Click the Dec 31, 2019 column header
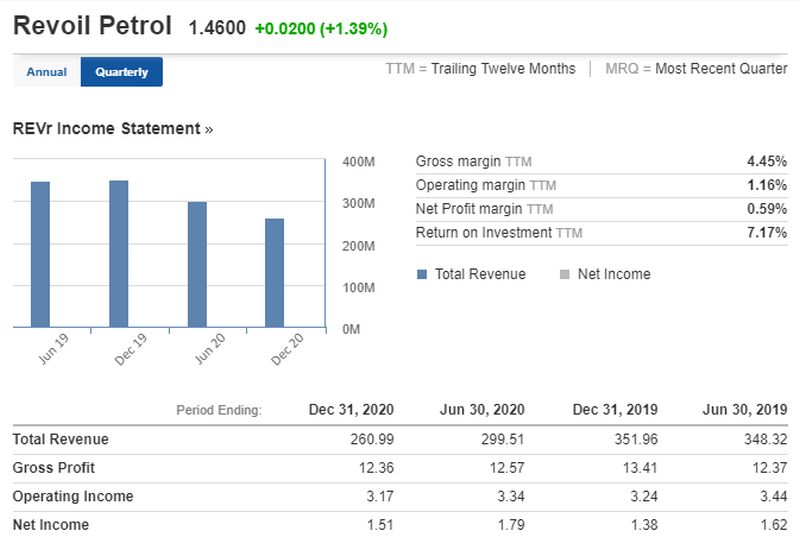800x544 pixels. (615, 410)
